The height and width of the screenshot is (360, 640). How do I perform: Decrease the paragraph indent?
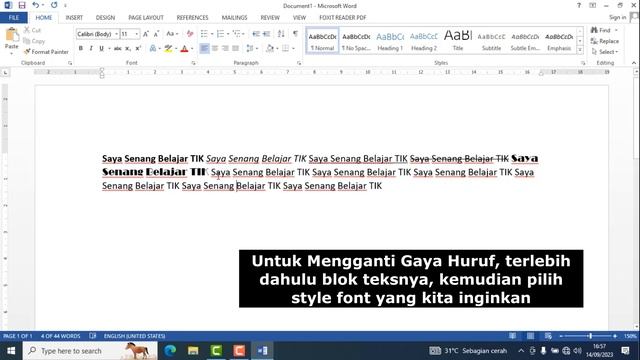click(256, 34)
